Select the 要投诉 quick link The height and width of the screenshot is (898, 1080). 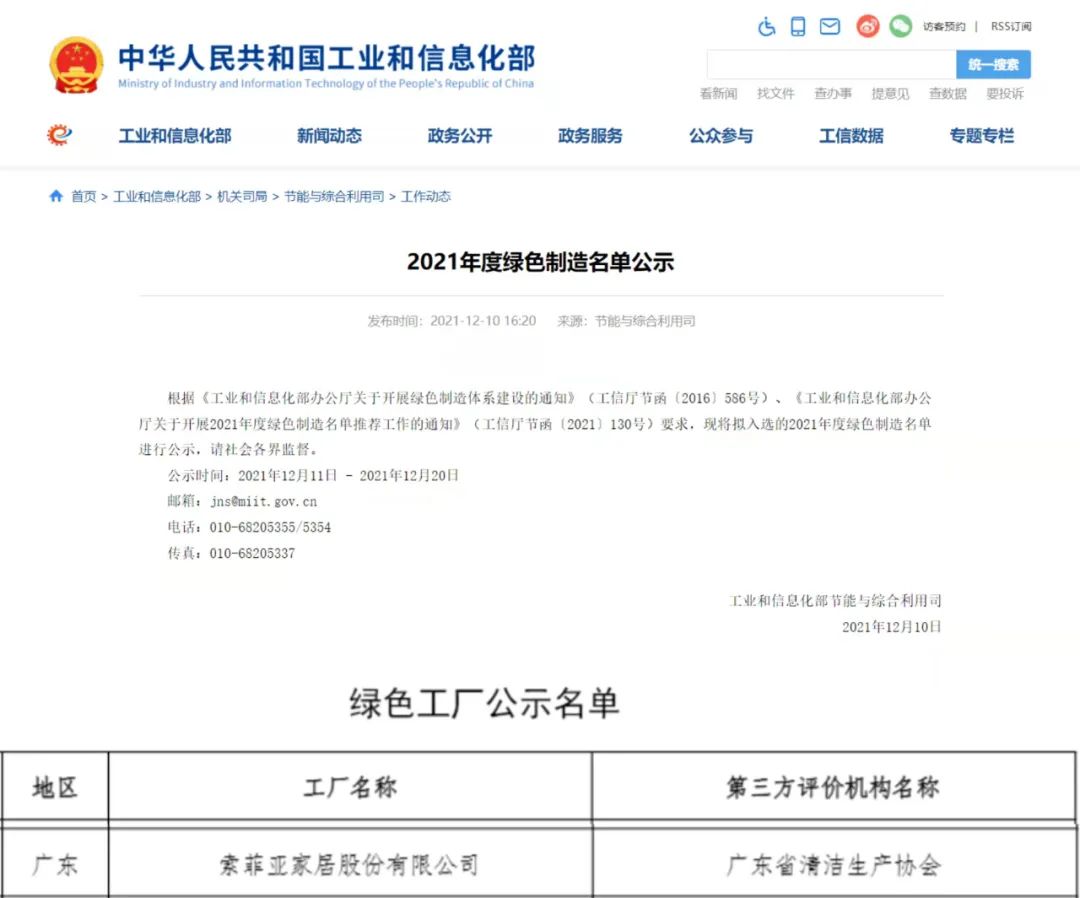(x=1004, y=94)
